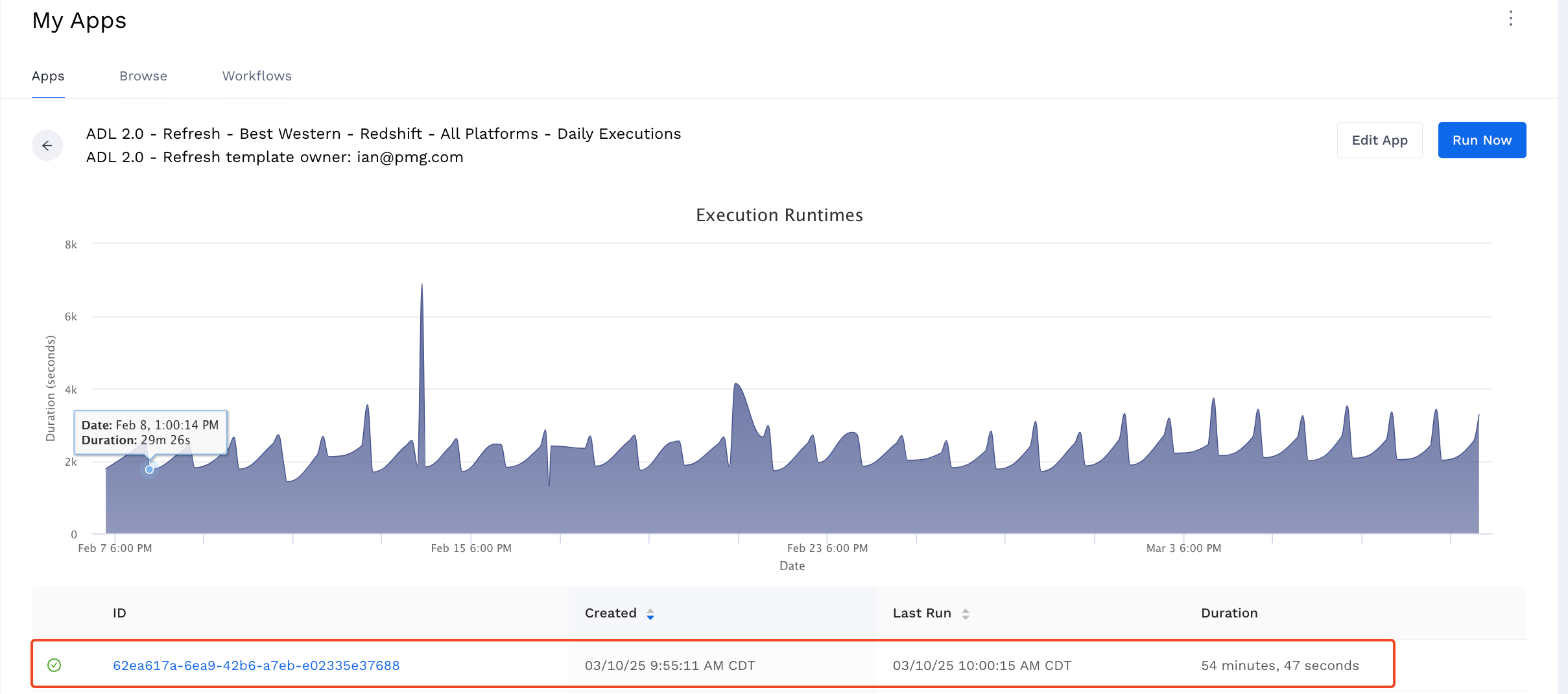Click the ID column header
The width and height of the screenshot is (1568, 694).
pyautogui.click(x=119, y=613)
